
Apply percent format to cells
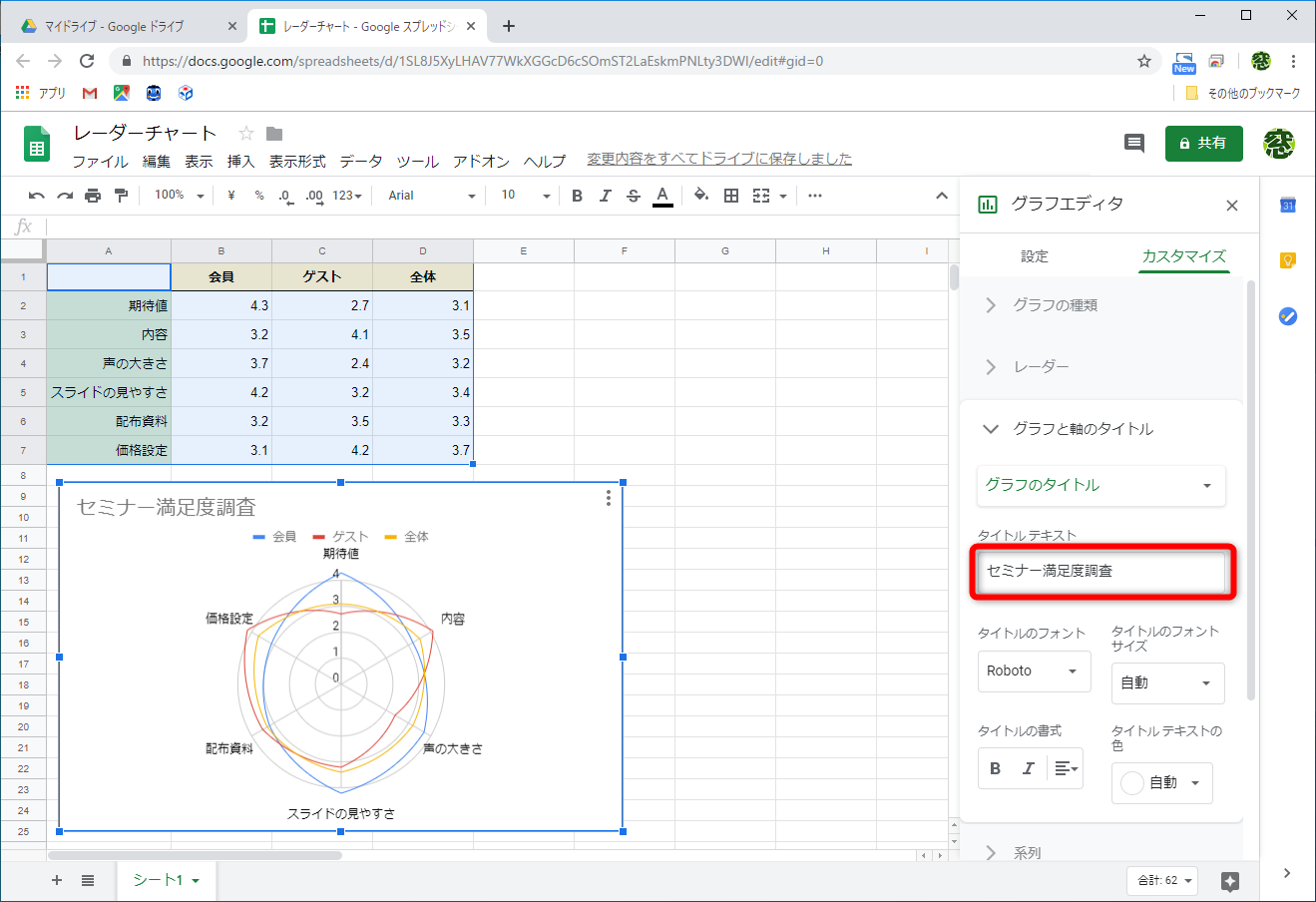(x=259, y=196)
